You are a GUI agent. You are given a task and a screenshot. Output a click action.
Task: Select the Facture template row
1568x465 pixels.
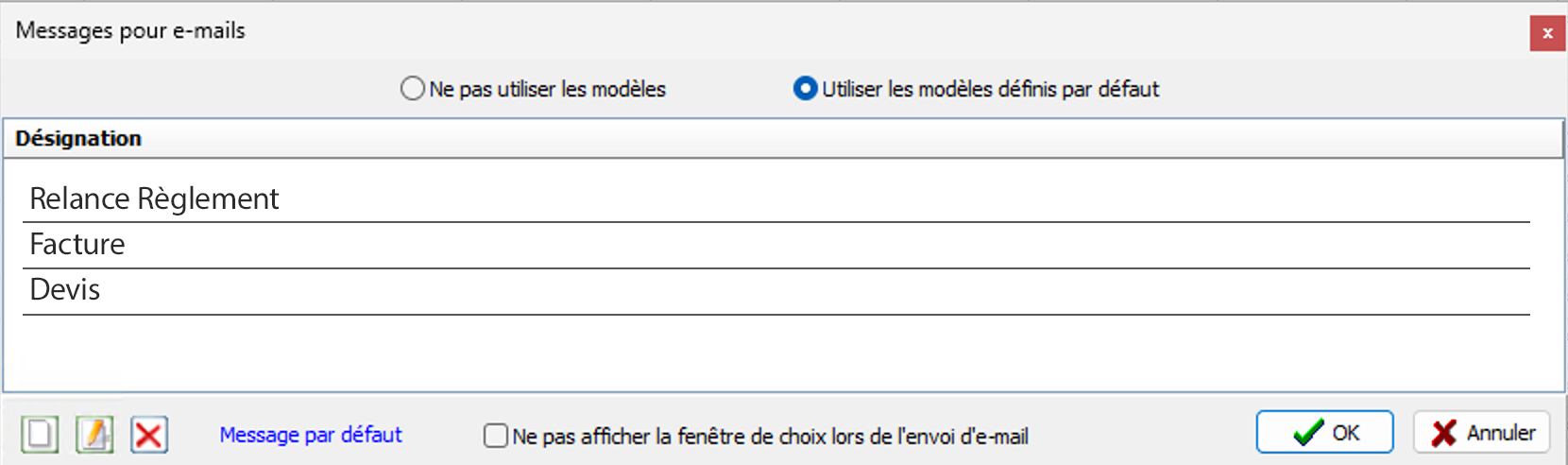point(775,245)
